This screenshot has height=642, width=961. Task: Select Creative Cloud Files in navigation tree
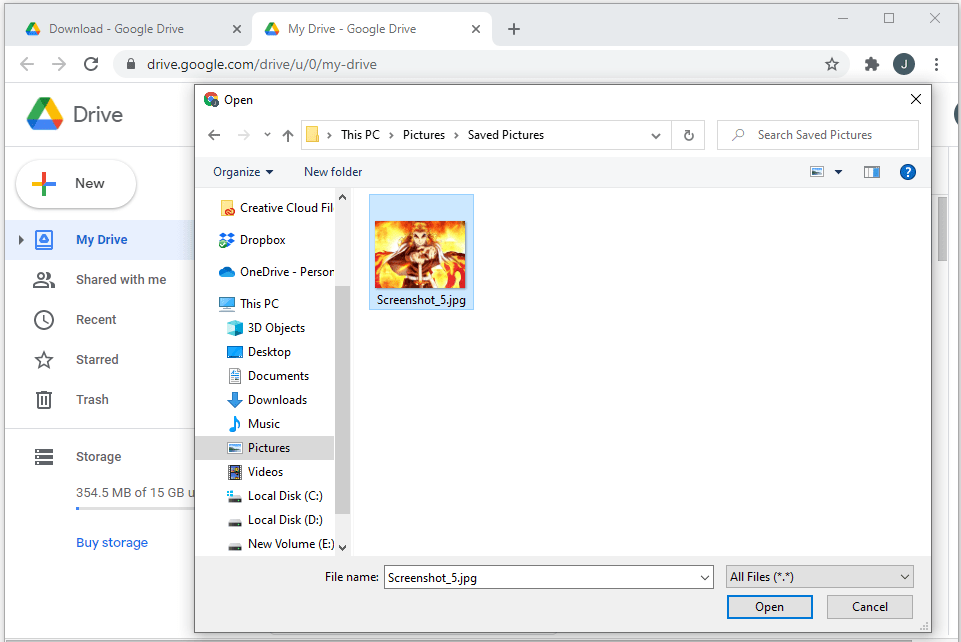point(276,208)
